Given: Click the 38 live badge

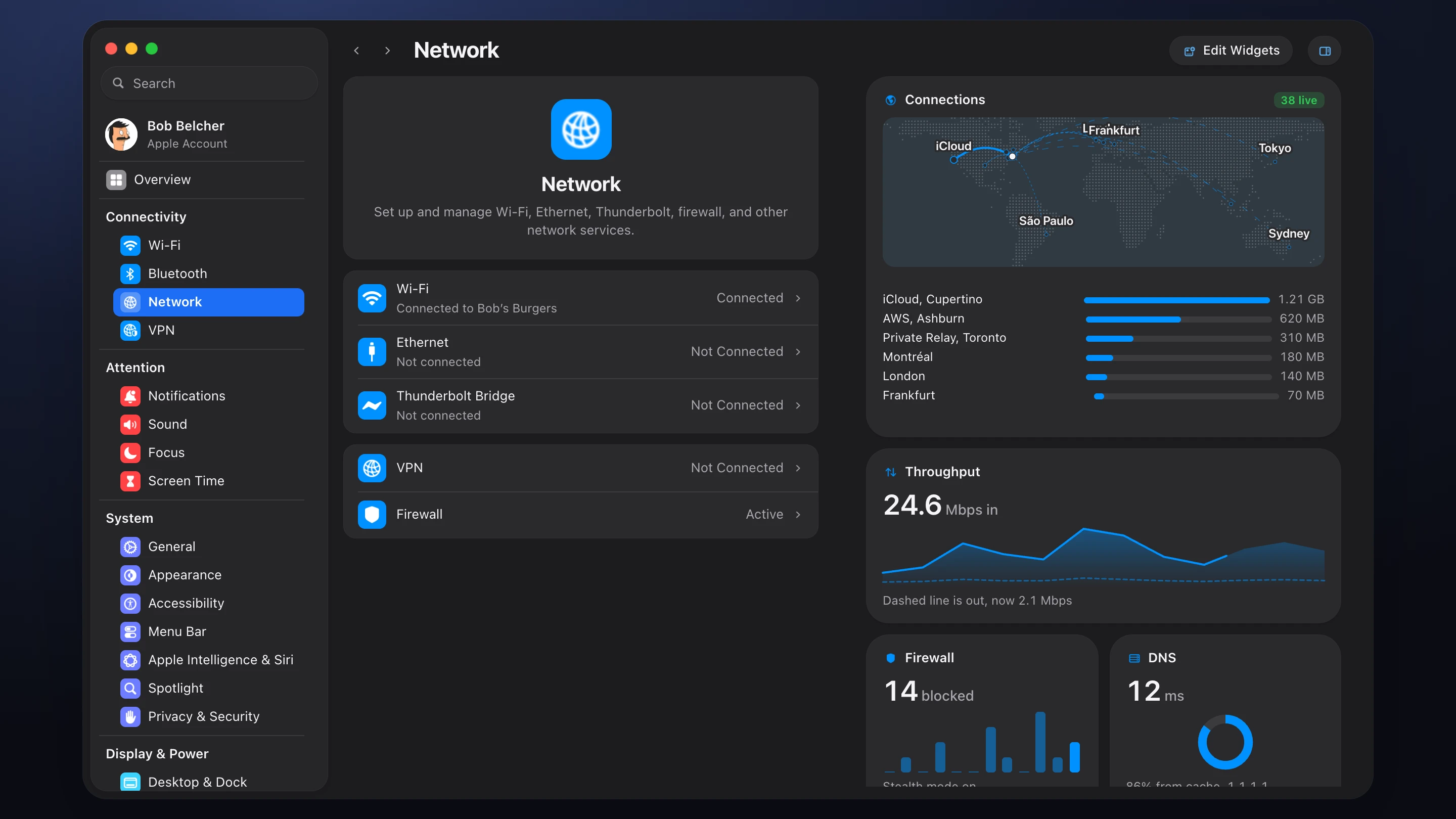Looking at the screenshot, I should (x=1298, y=100).
